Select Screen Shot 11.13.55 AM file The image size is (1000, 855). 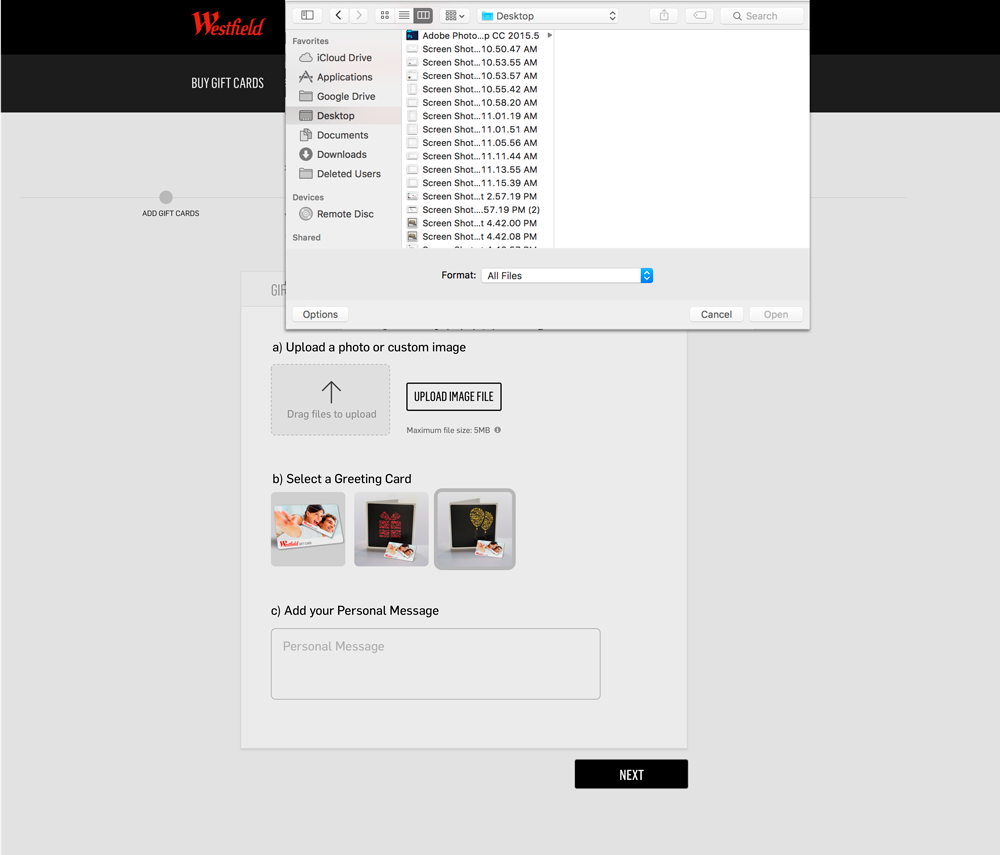click(x=479, y=170)
